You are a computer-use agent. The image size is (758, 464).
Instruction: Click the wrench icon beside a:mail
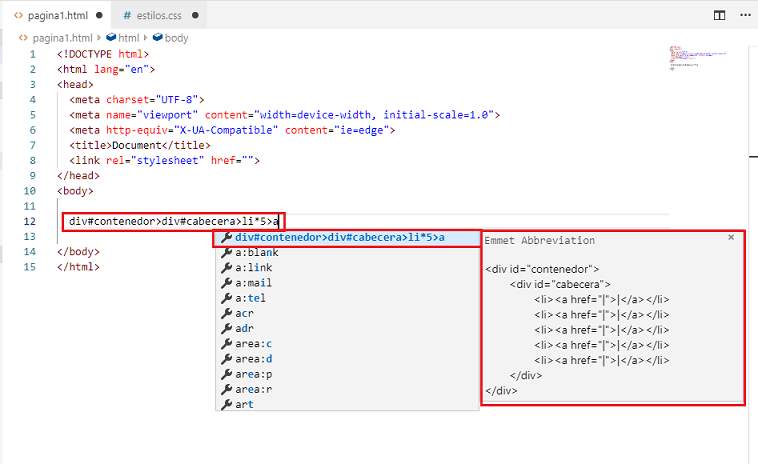tap(226, 283)
